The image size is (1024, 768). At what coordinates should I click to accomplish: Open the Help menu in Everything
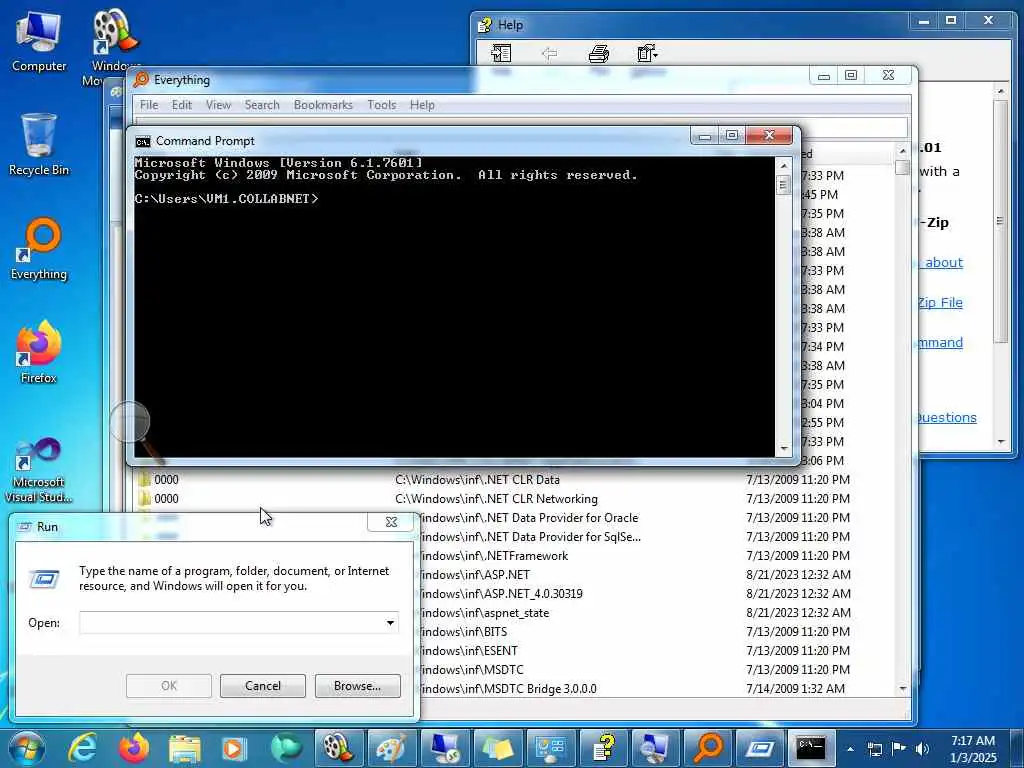tap(422, 104)
